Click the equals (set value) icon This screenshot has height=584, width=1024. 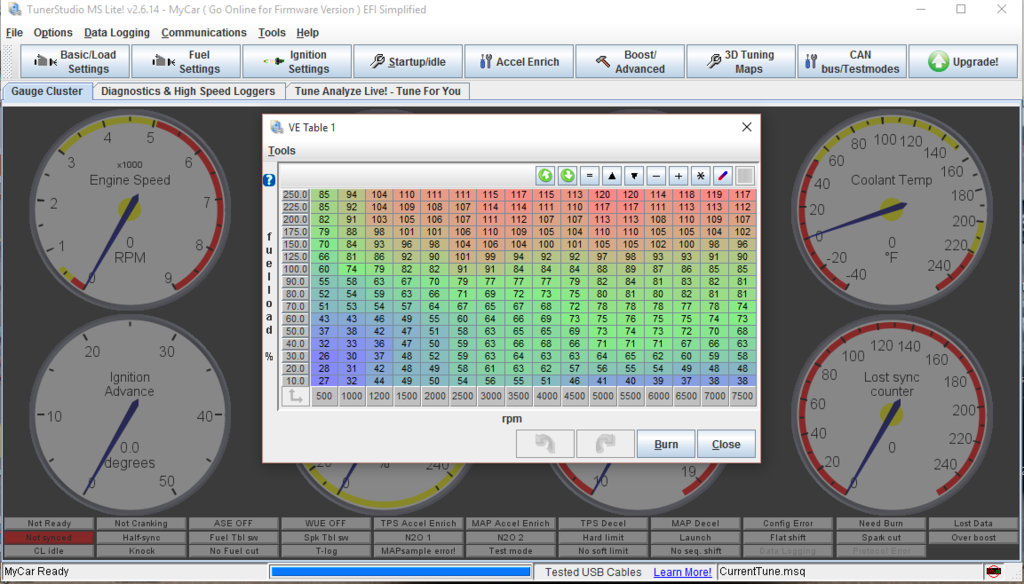pyautogui.click(x=590, y=176)
